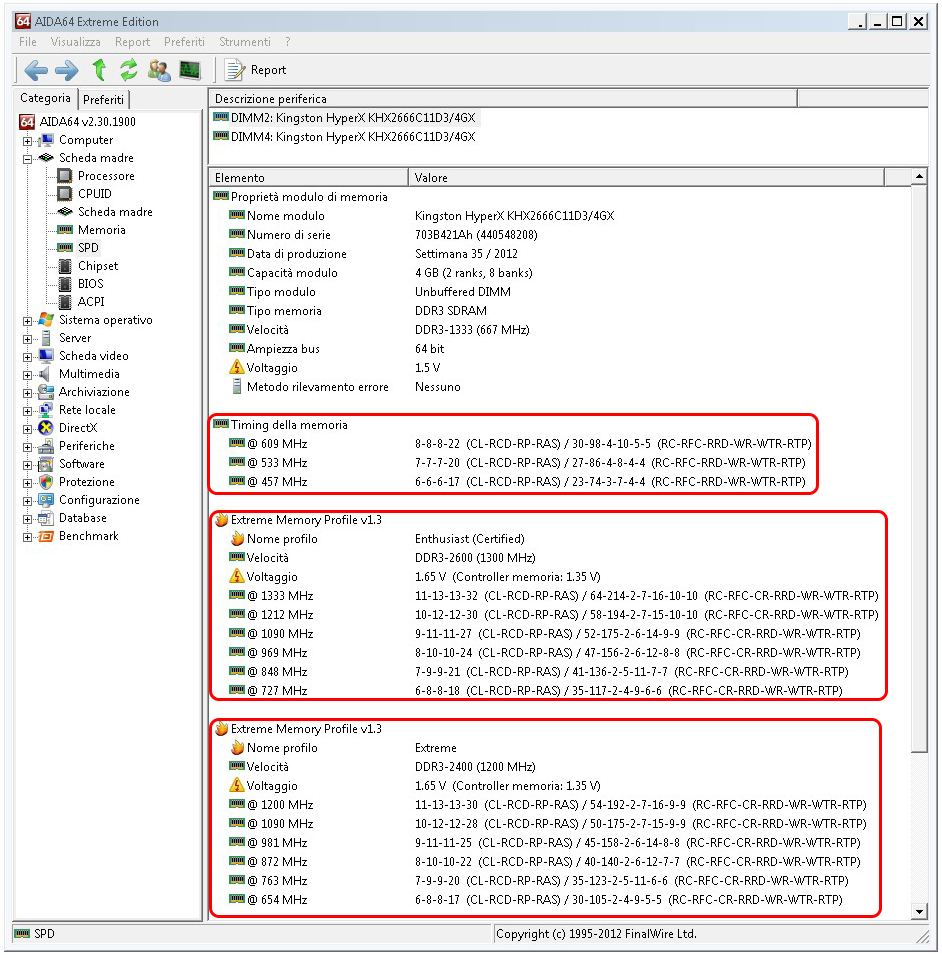The height and width of the screenshot is (958, 942).
Task: Open the Strumenti menu
Action: point(244,42)
